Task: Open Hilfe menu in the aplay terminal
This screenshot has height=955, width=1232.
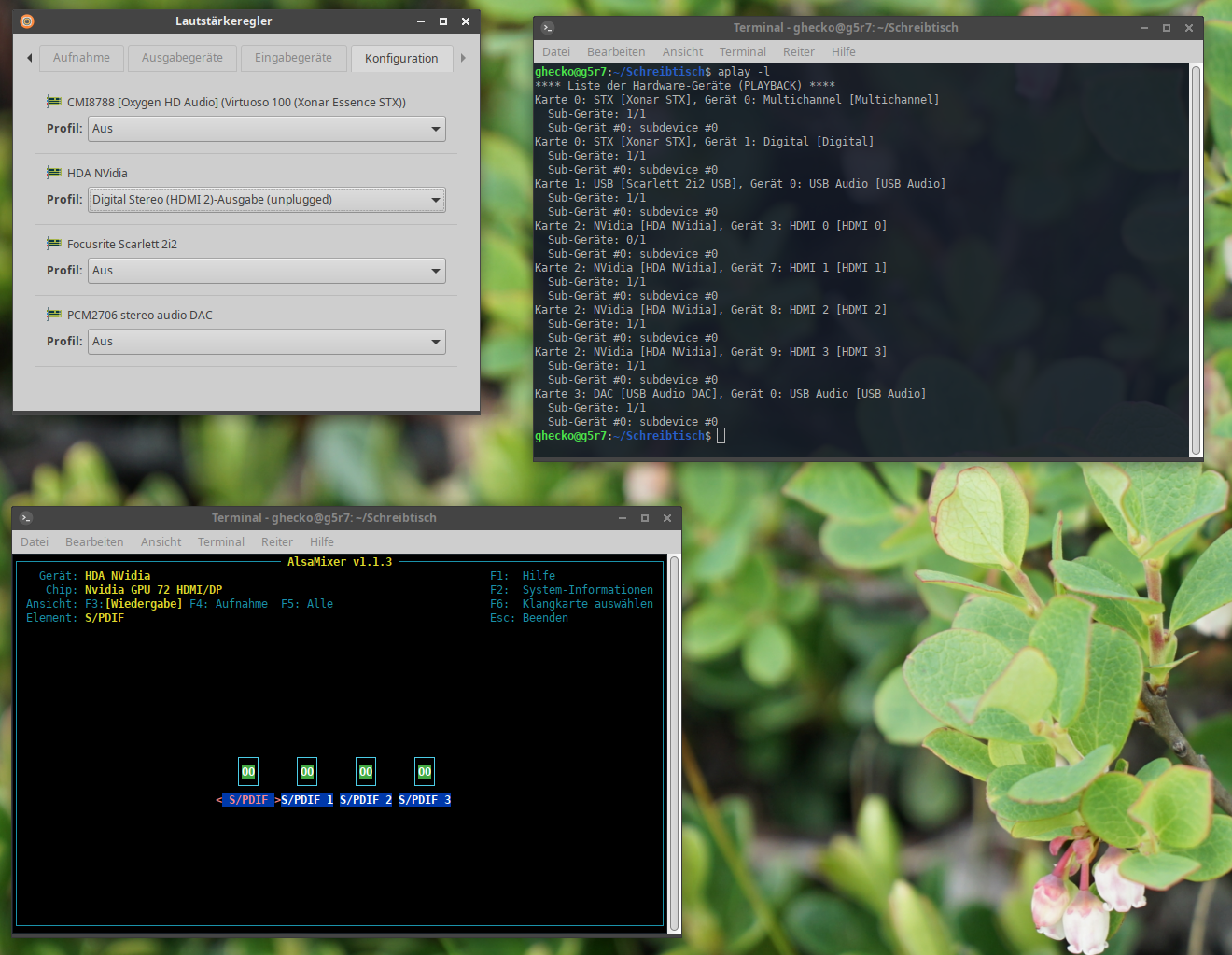Action: (x=844, y=52)
